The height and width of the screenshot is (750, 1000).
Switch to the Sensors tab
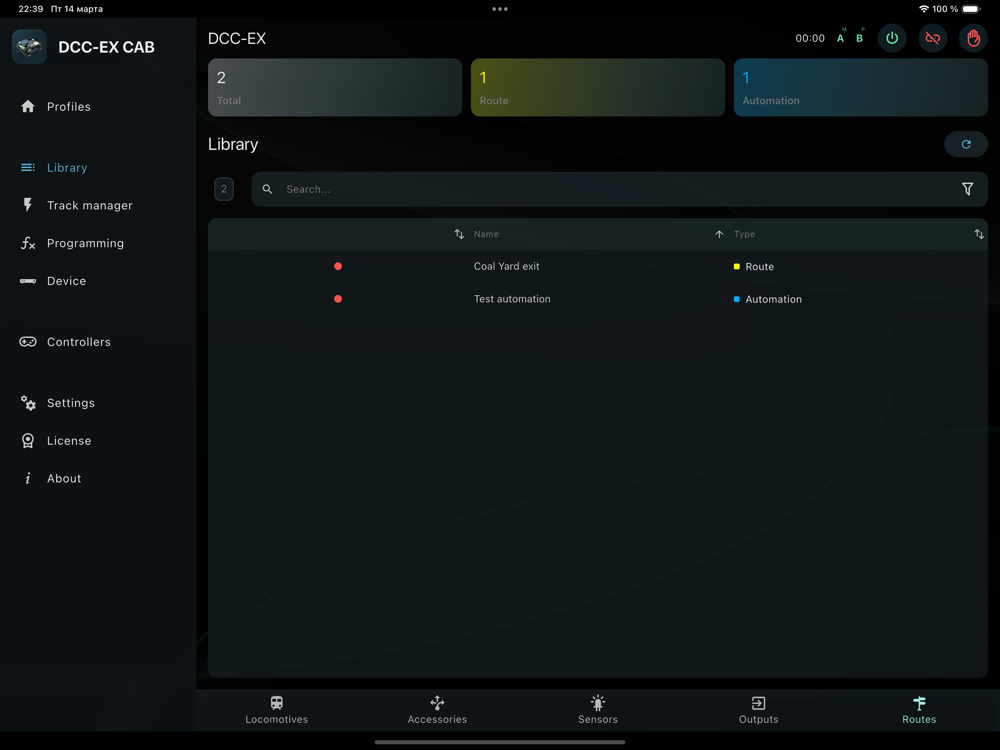pos(598,710)
